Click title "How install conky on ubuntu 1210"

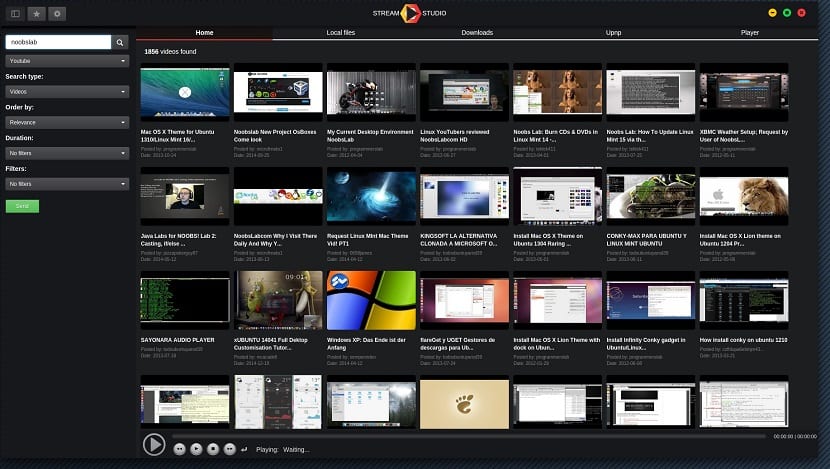pyautogui.click(x=744, y=340)
